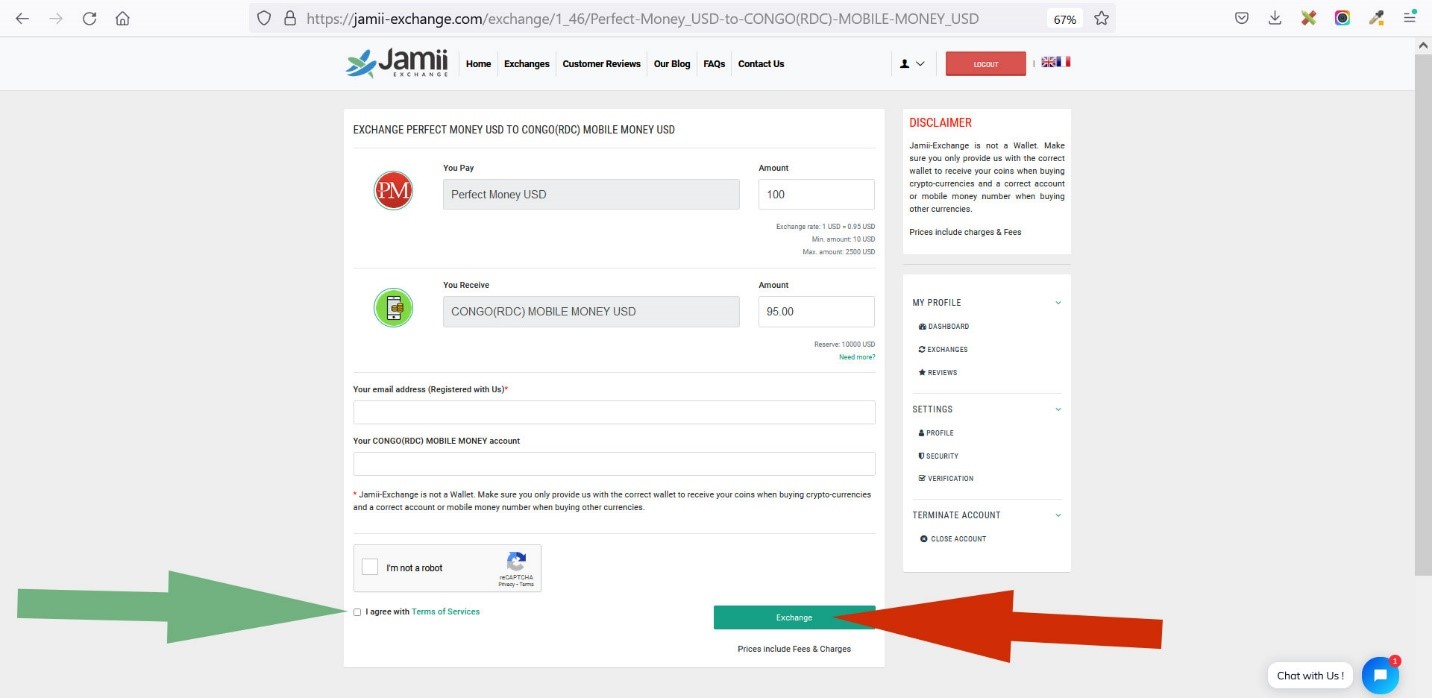Open EXCHANGES in My Profile sidebar
1432x698 pixels.
pos(943,350)
